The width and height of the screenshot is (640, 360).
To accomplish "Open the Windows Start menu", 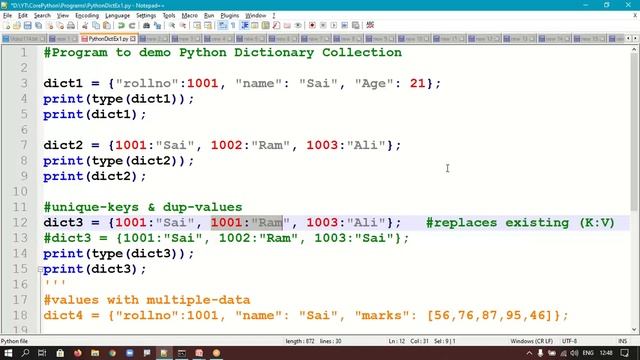I will [8, 353].
